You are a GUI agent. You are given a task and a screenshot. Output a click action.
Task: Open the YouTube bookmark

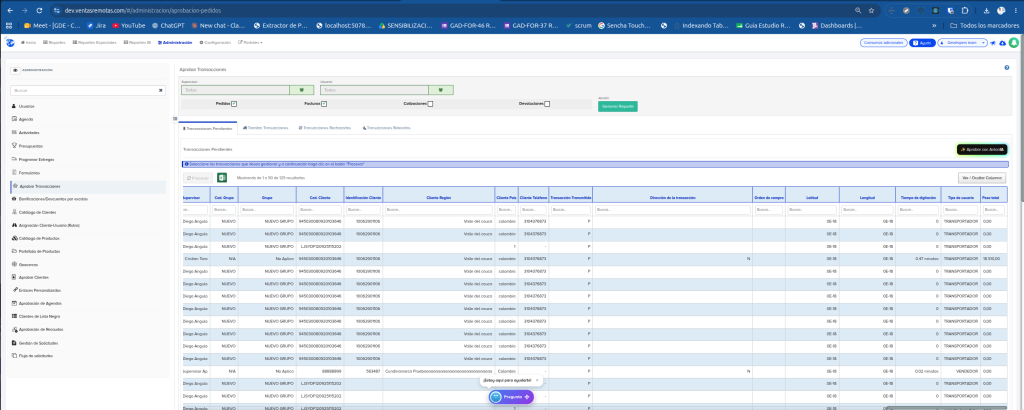[x=129, y=26]
